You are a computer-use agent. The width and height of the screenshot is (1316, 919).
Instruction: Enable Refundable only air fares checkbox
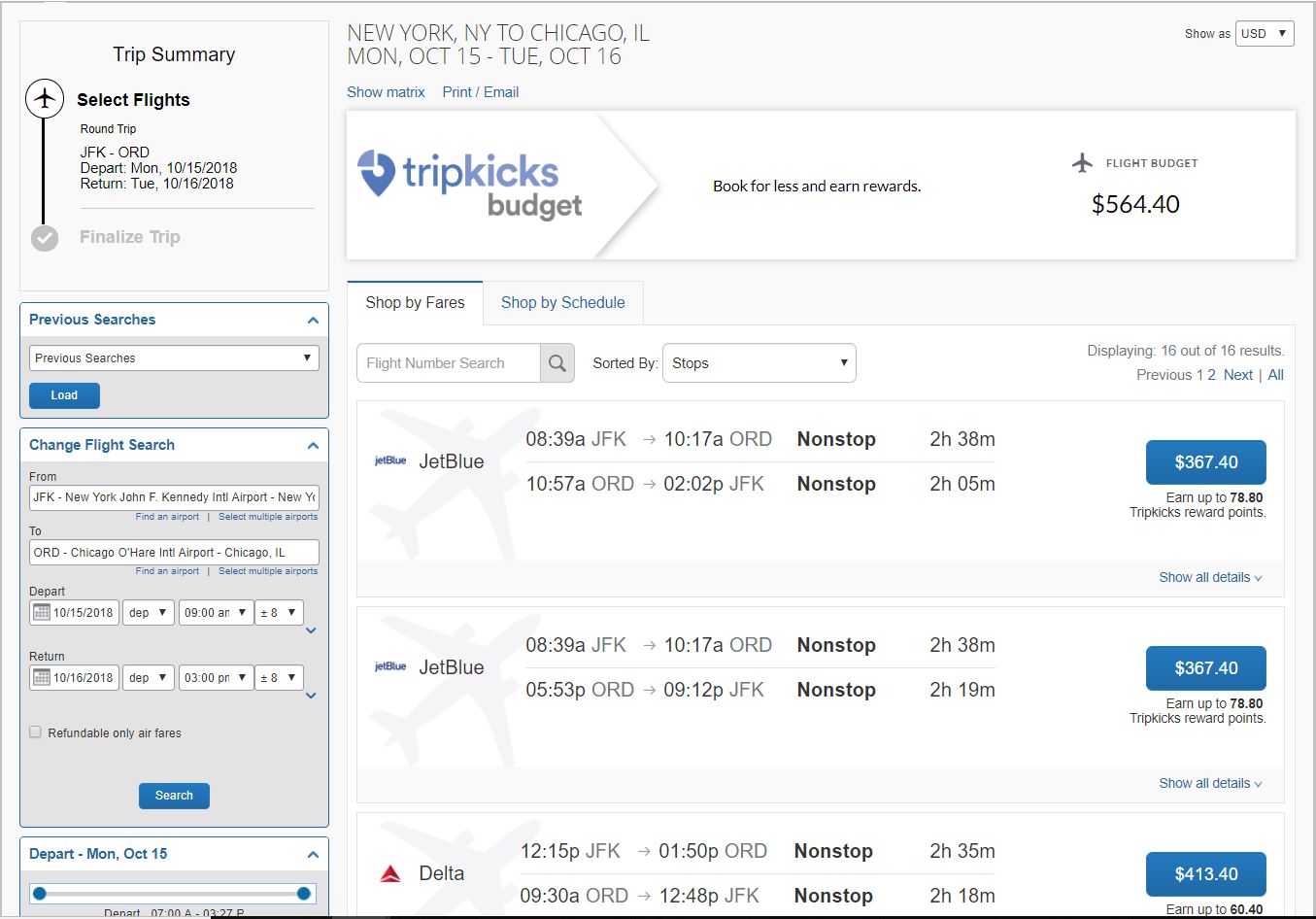click(x=36, y=732)
